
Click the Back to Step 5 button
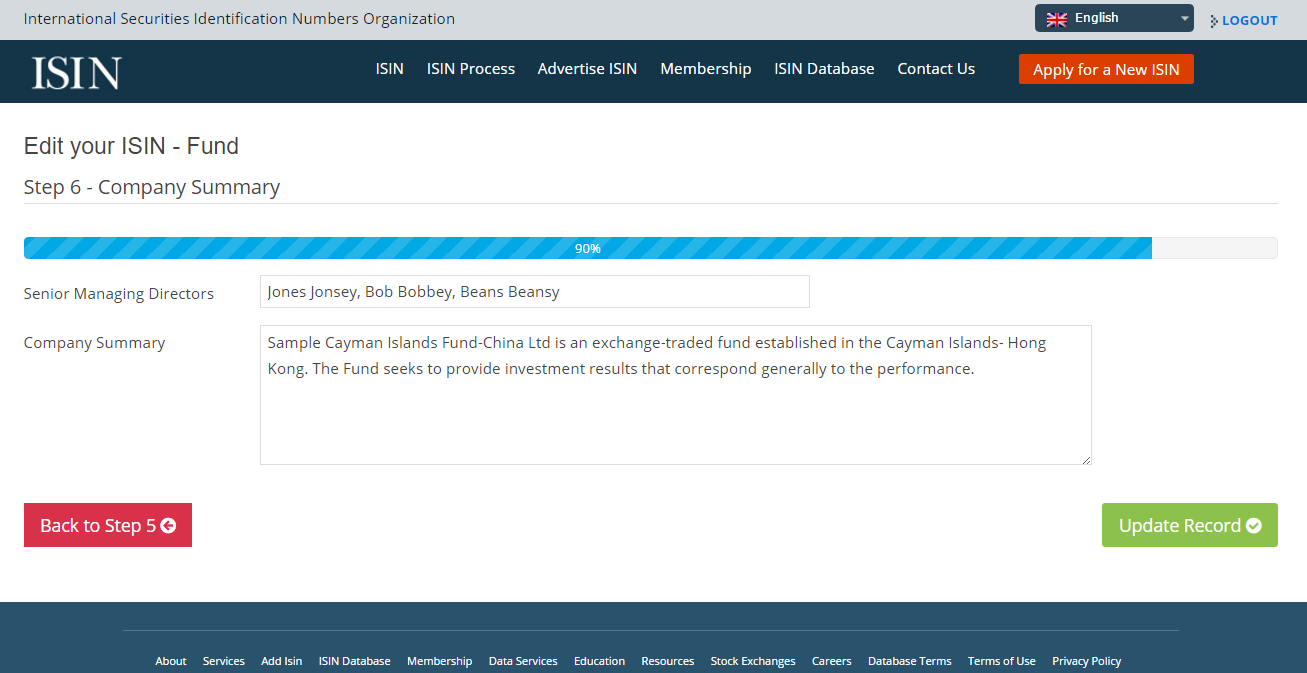[x=108, y=525]
